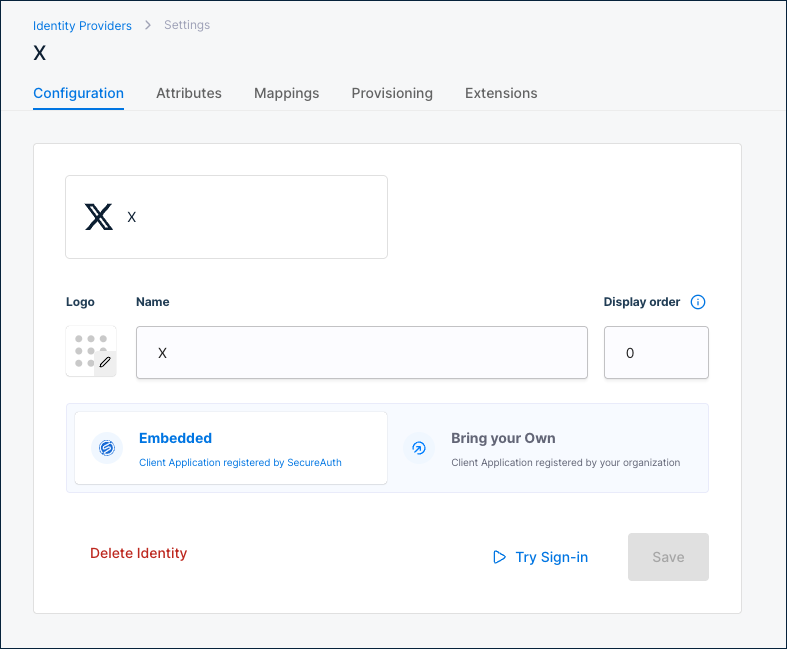Click the Logo placeholder thumbnail

tap(91, 351)
